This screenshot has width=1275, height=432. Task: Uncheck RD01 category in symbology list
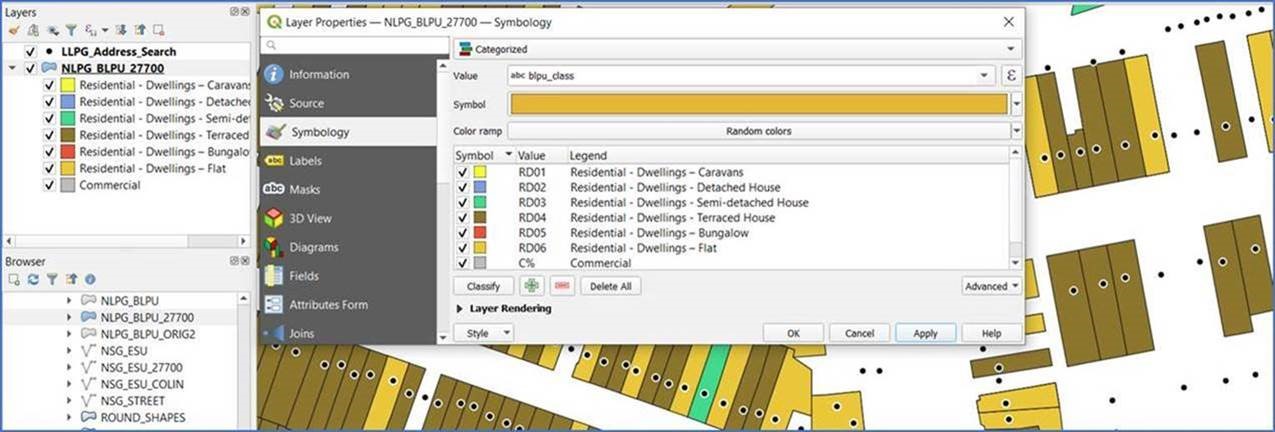point(462,172)
